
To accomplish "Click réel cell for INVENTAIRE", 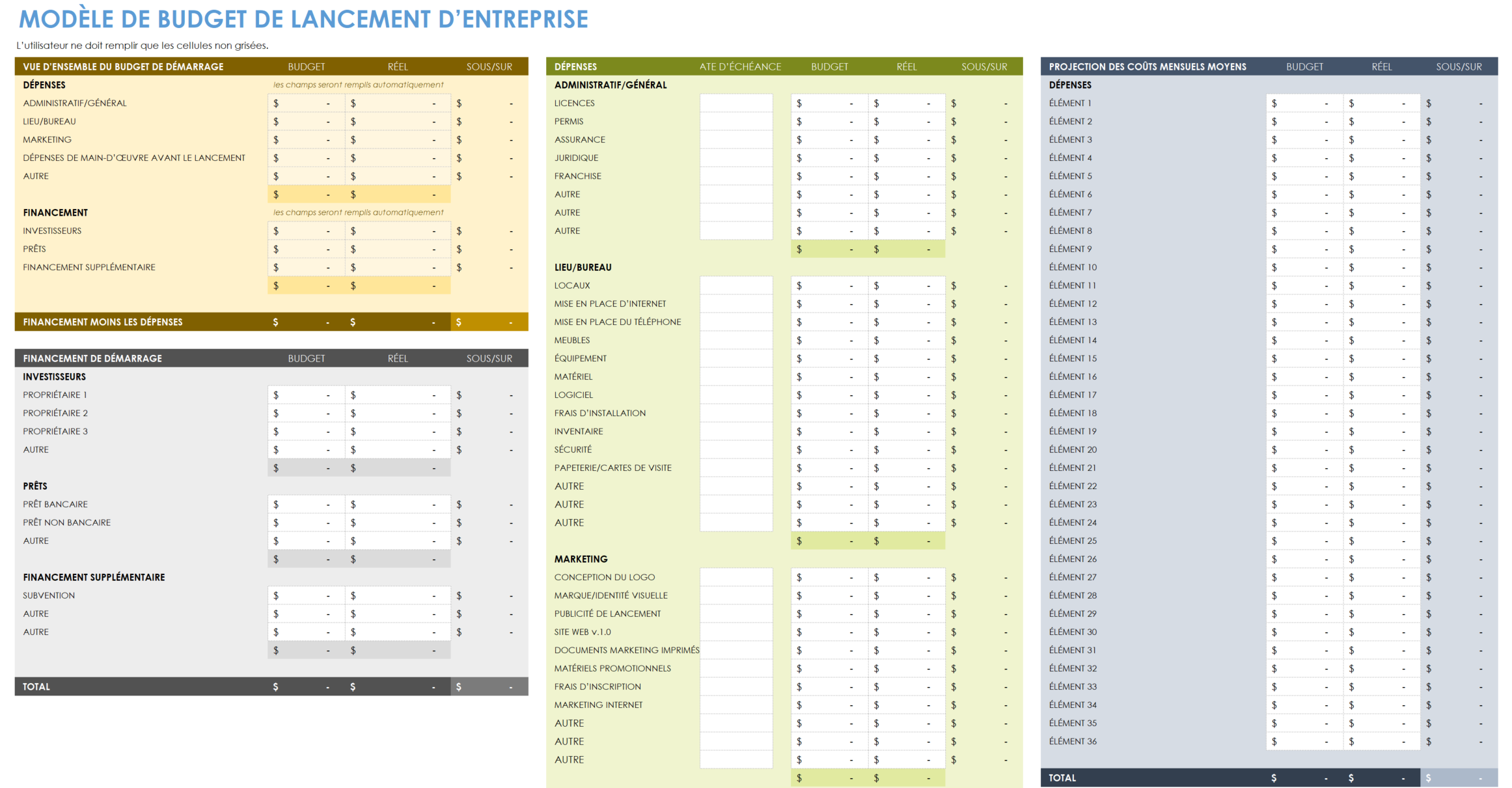I will [907, 431].
